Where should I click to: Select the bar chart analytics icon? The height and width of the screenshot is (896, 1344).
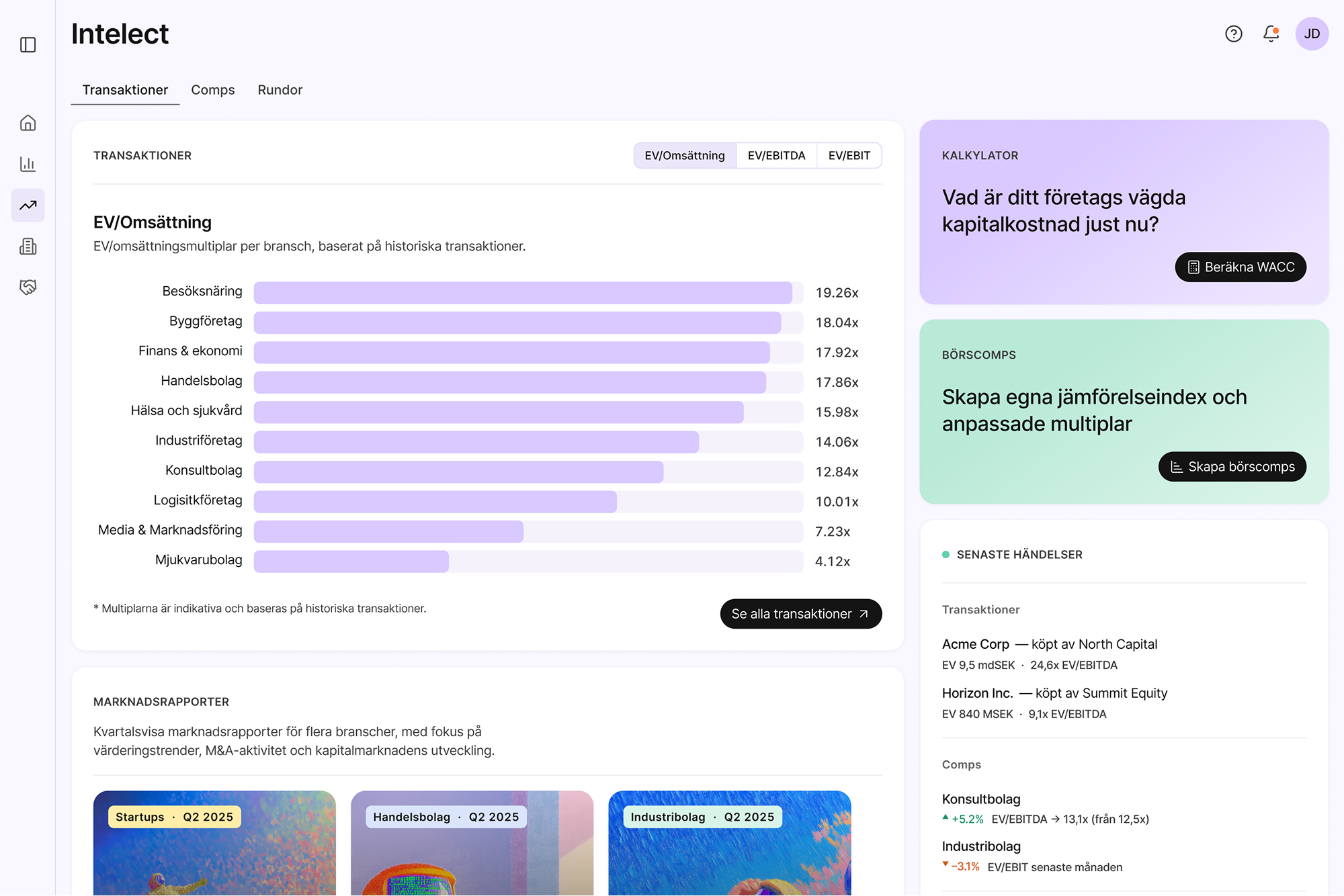(28, 164)
